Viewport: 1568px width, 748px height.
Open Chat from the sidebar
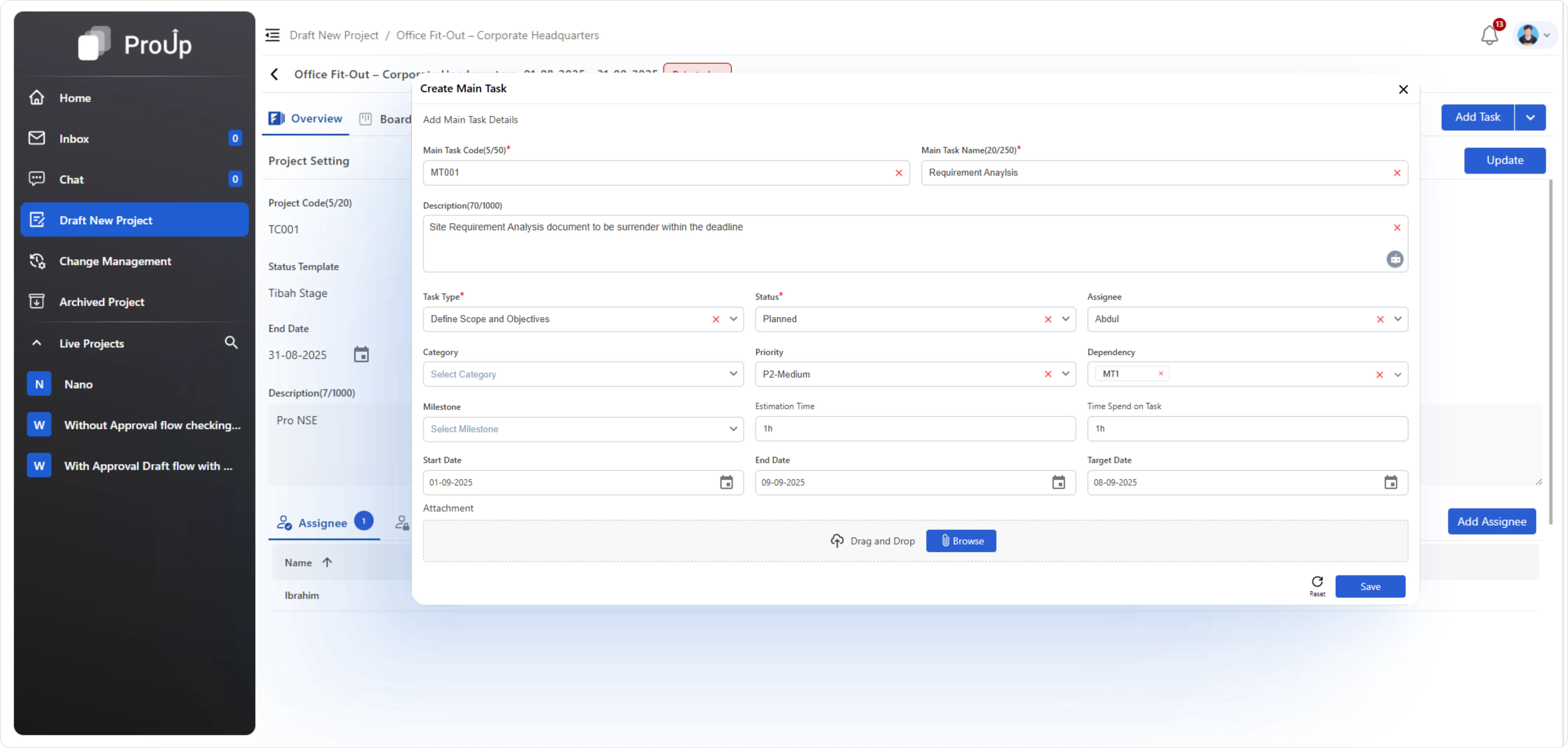click(x=71, y=179)
